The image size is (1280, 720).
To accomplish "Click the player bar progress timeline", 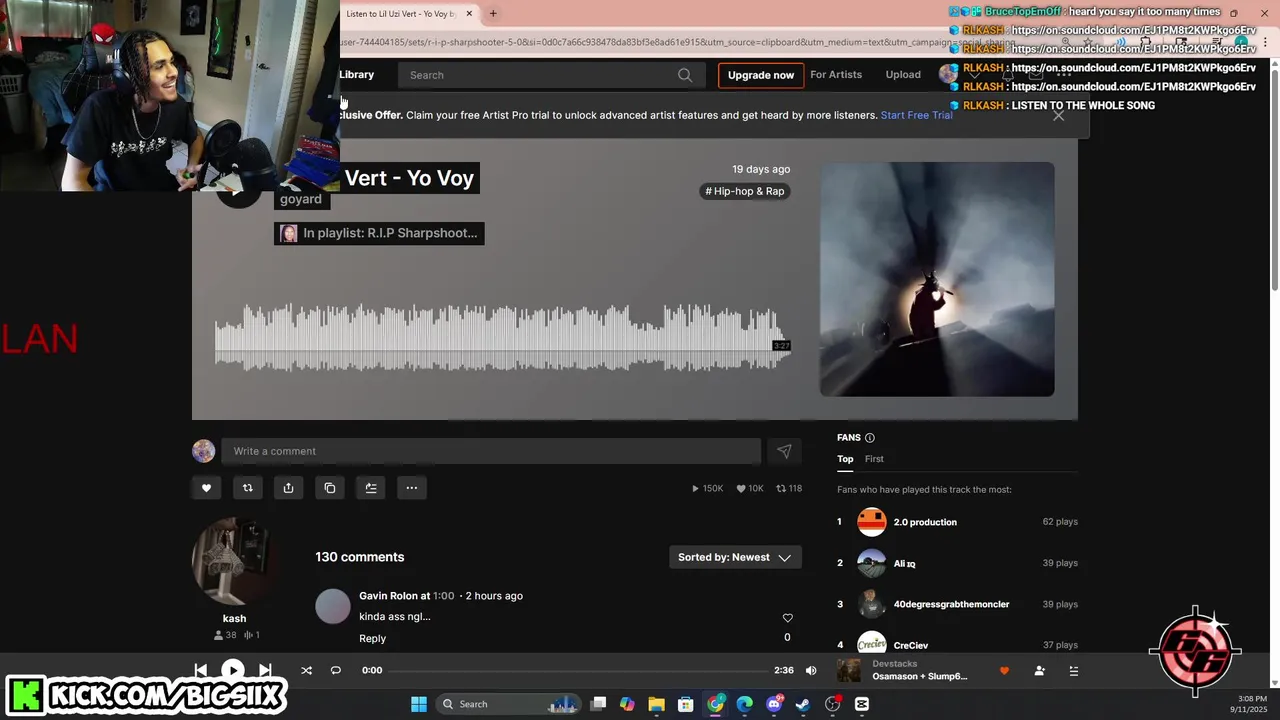I will coord(578,670).
